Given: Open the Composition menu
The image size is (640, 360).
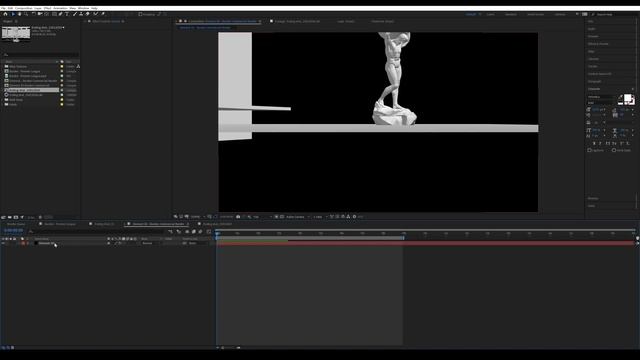Looking at the screenshot, I should pyautogui.click(x=23, y=8).
